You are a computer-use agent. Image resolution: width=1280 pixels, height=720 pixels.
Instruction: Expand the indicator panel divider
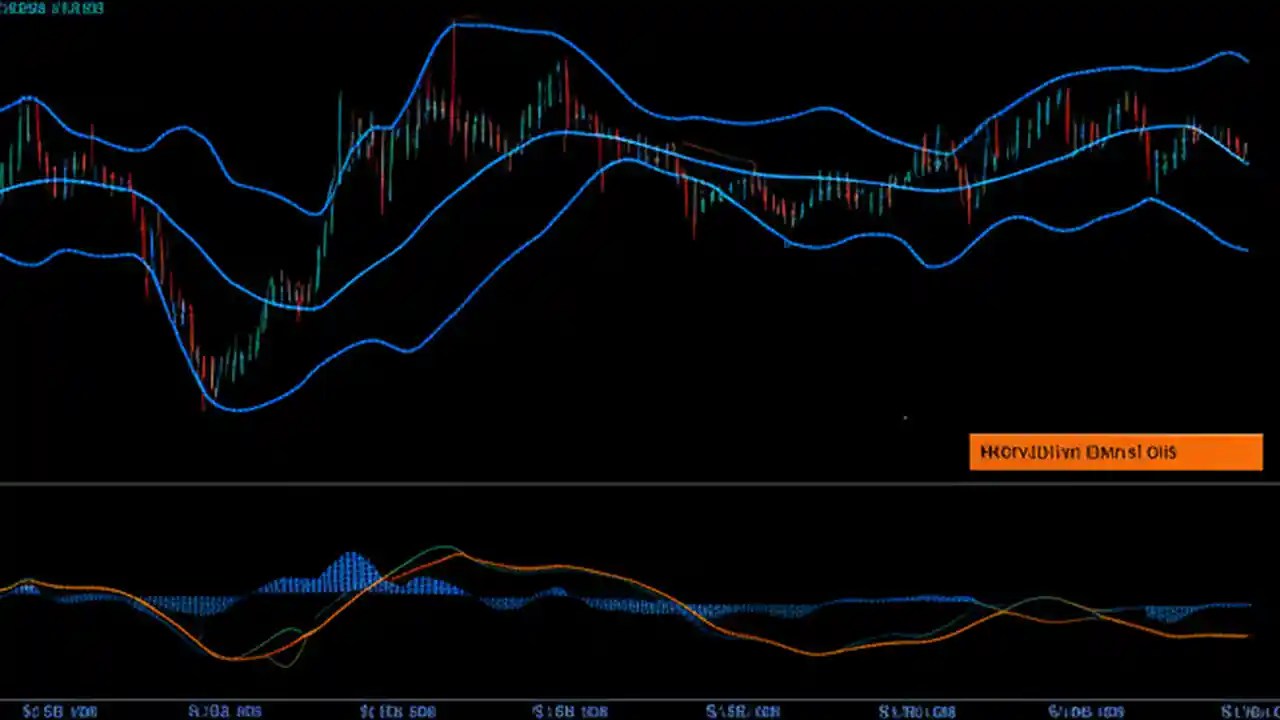[x=640, y=484]
